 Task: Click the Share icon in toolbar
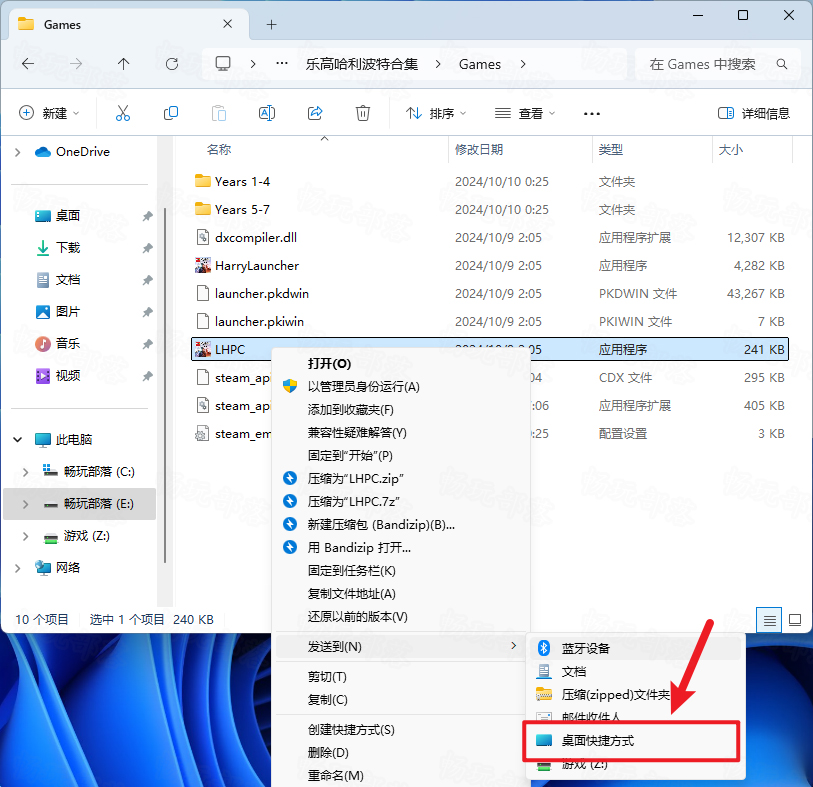pyautogui.click(x=315, y=113)
